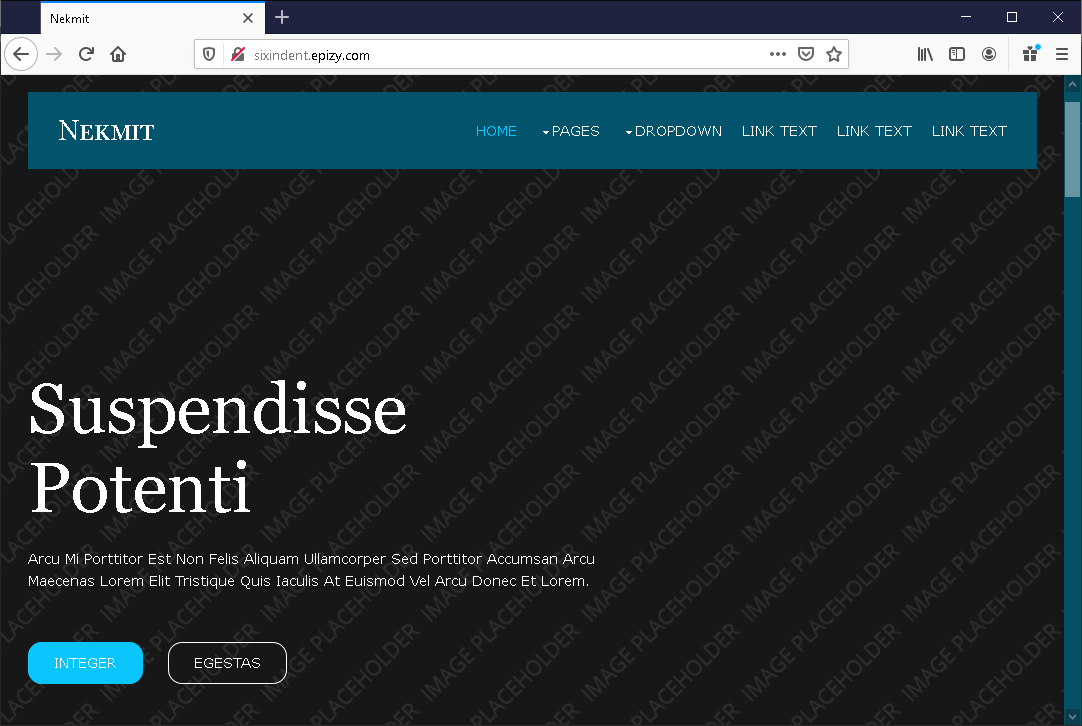
Task: Reload the current page
Action: (86, 54)
